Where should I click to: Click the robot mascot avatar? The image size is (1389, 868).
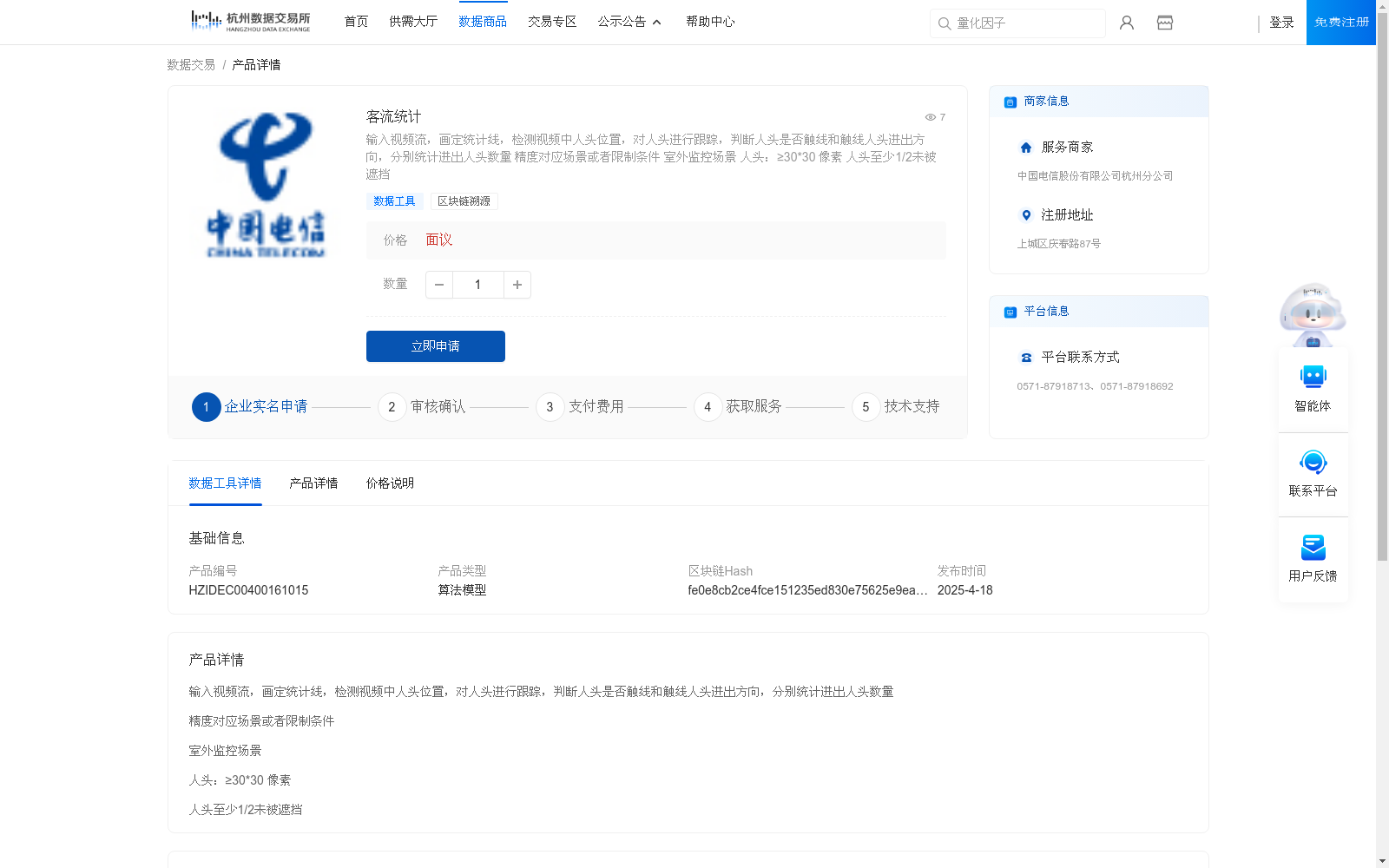[x=1313, y=317]
